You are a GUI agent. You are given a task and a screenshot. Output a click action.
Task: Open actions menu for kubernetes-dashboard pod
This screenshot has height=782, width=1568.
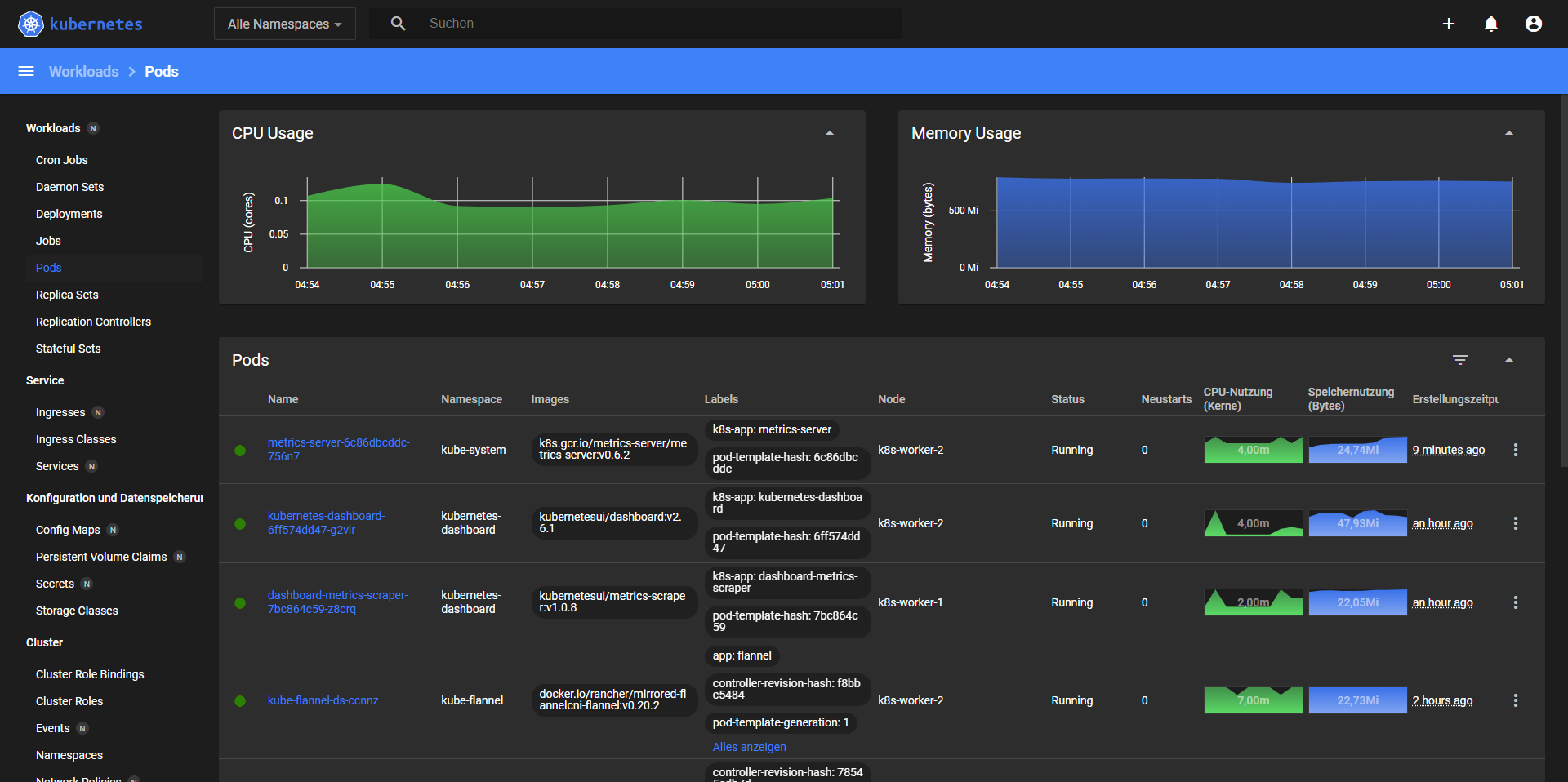pos(1516,523)
